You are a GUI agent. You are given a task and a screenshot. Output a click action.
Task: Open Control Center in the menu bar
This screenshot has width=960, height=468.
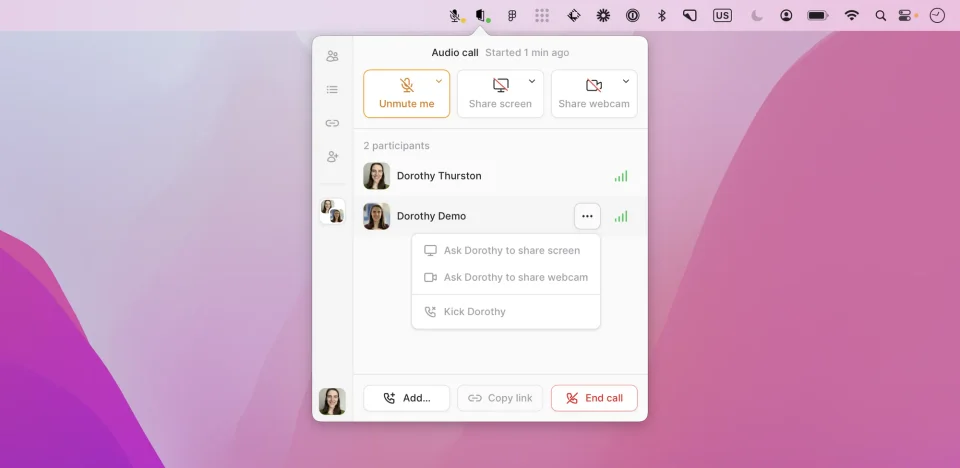(905, 16)
